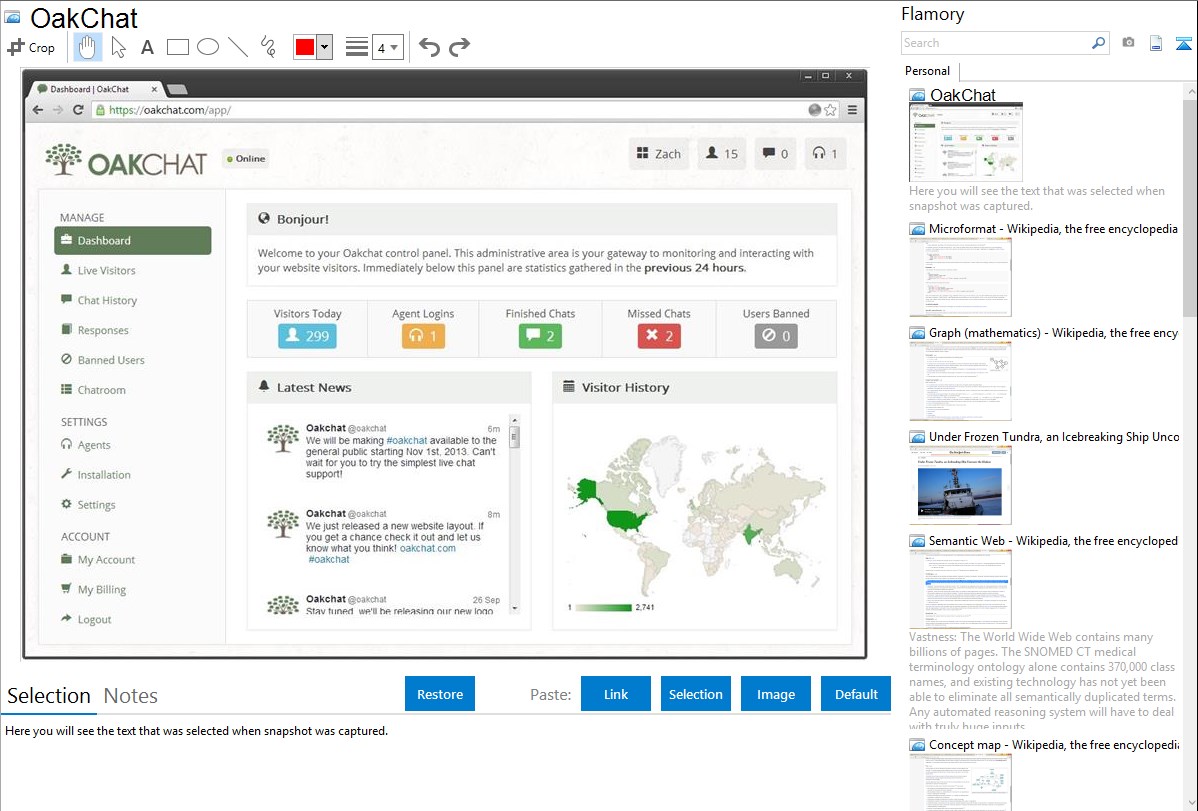The width and height of the screenshot is (1198, 811).
Task: Redo the annotation
Action: tap(459, 47)
